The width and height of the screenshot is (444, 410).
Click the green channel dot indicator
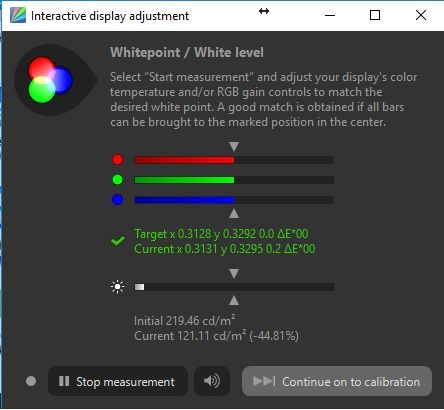tap(117, 180)
